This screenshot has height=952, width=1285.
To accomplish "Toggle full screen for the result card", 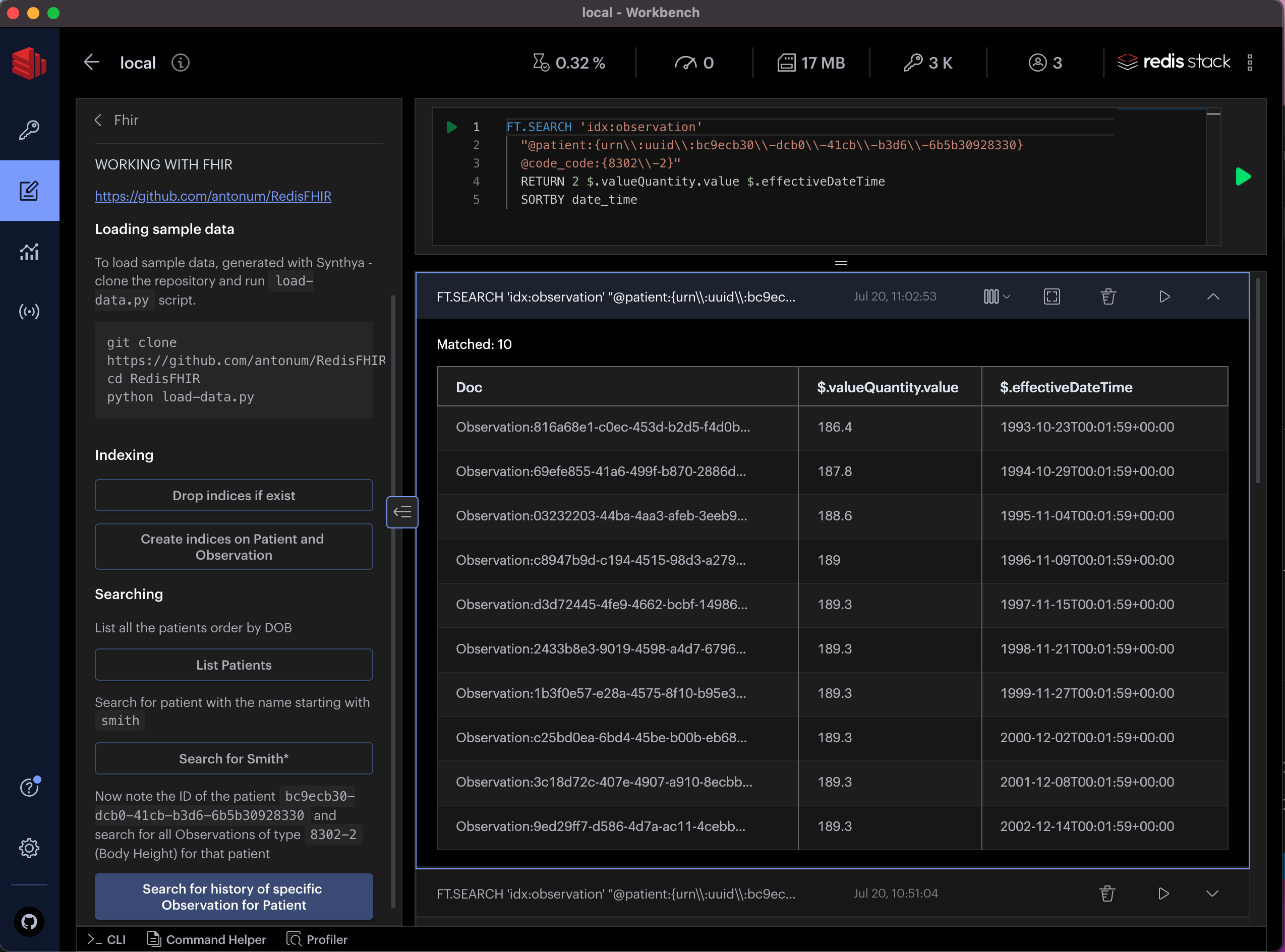I will (1052, 297).
